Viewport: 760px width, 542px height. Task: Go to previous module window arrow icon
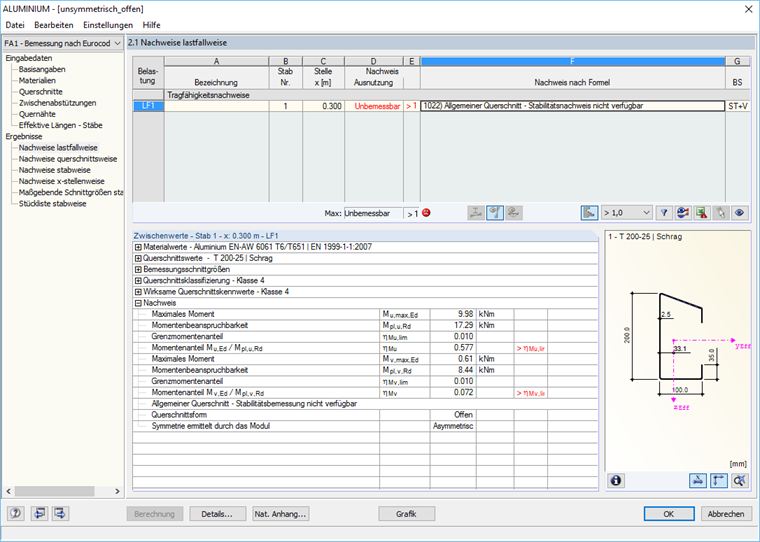39,513
